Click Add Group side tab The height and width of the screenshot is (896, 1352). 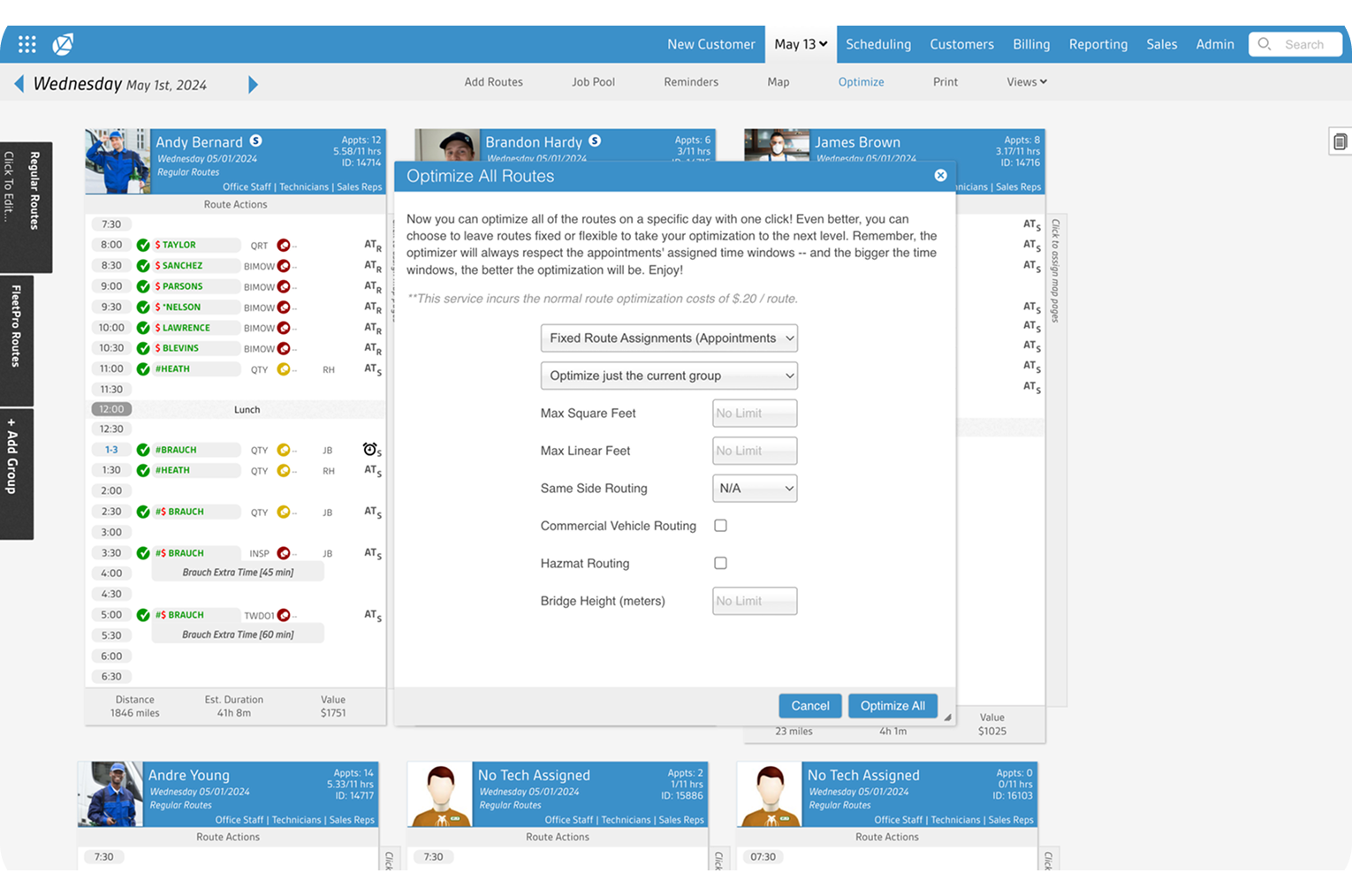pyautogui.click(x=16, y=474)
